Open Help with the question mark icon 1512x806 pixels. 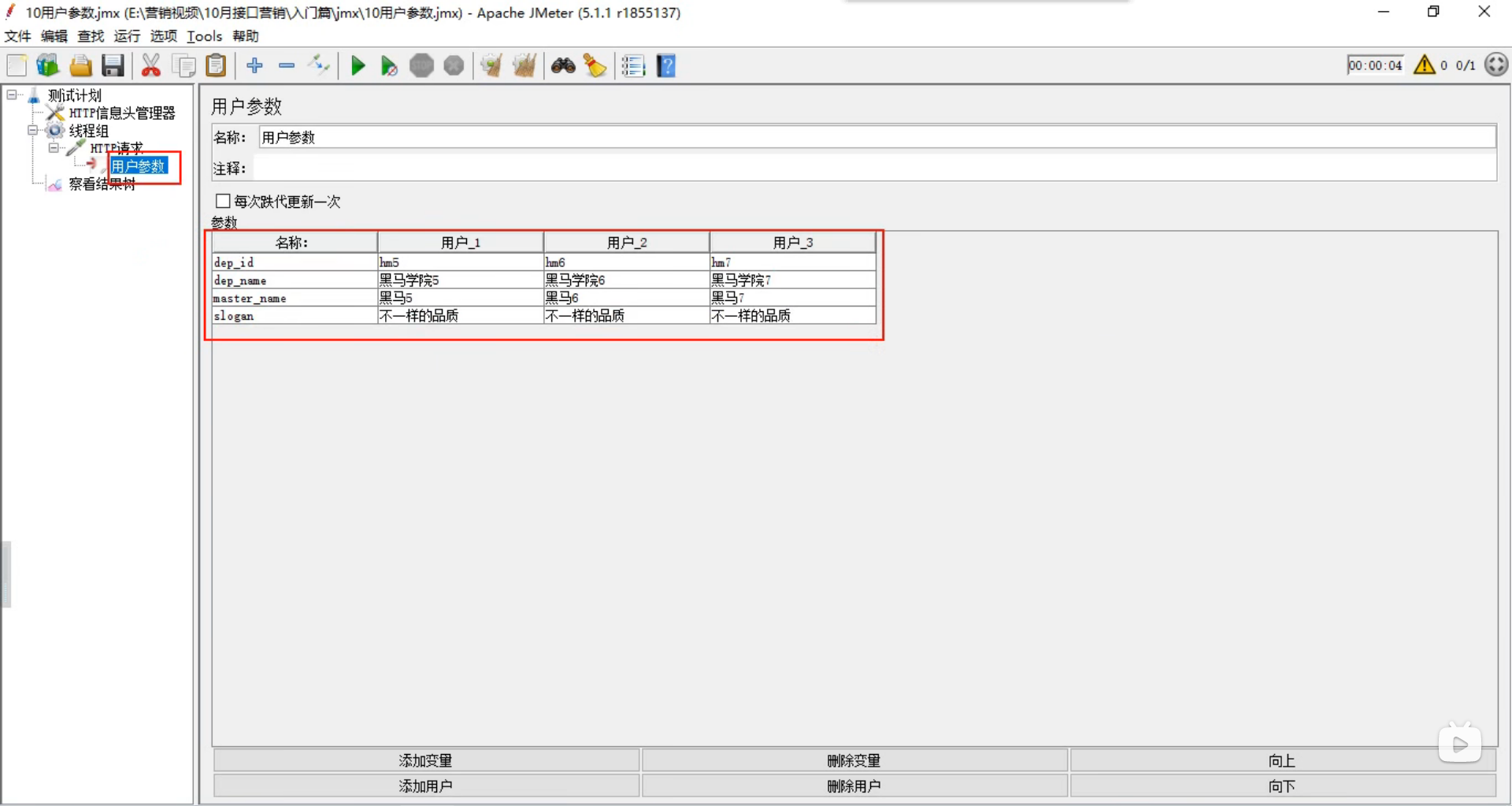coord(666,65)
